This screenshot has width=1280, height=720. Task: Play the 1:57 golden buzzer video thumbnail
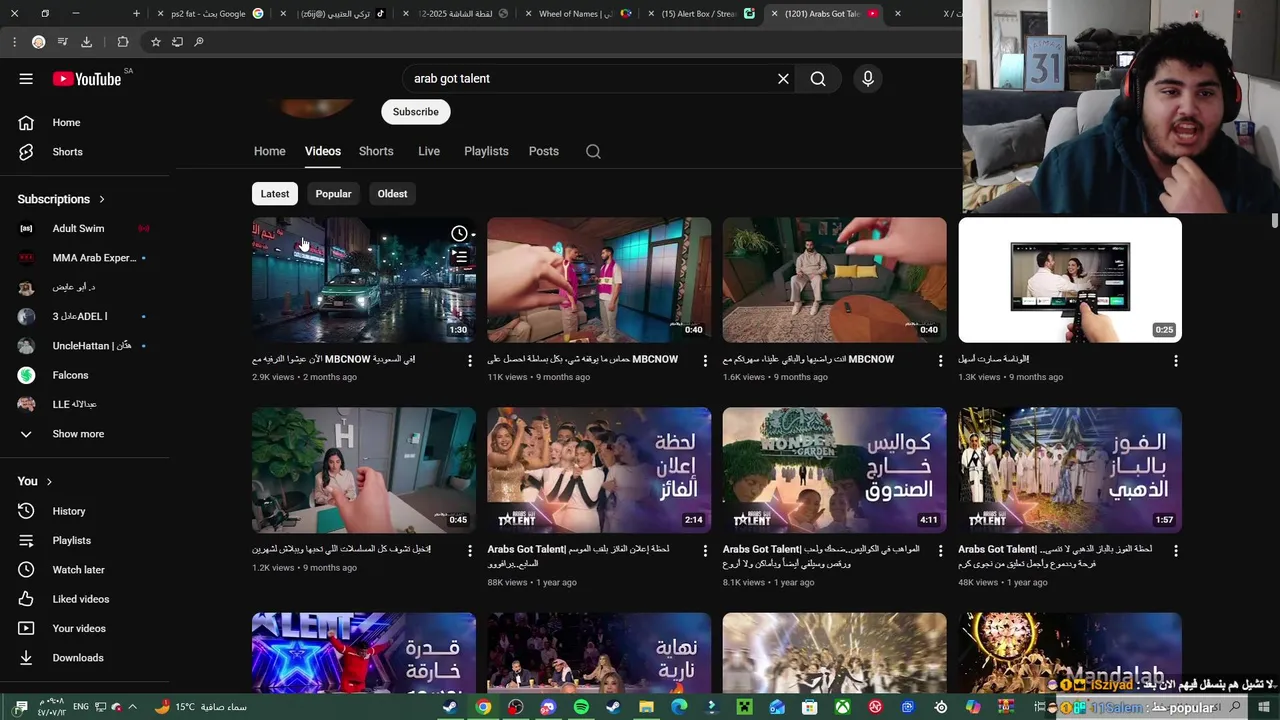click(x=1070, y=470)
